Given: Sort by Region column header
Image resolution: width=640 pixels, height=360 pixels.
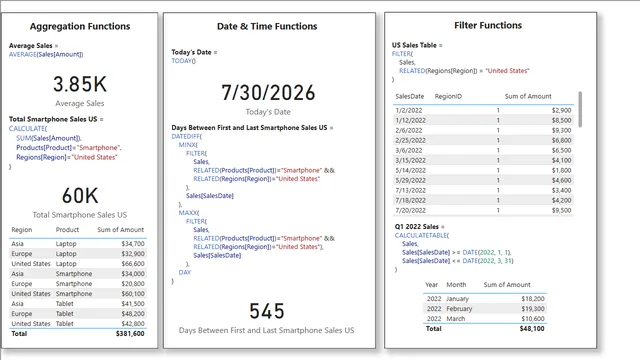Looking at the screenshot, I should 22,230.
